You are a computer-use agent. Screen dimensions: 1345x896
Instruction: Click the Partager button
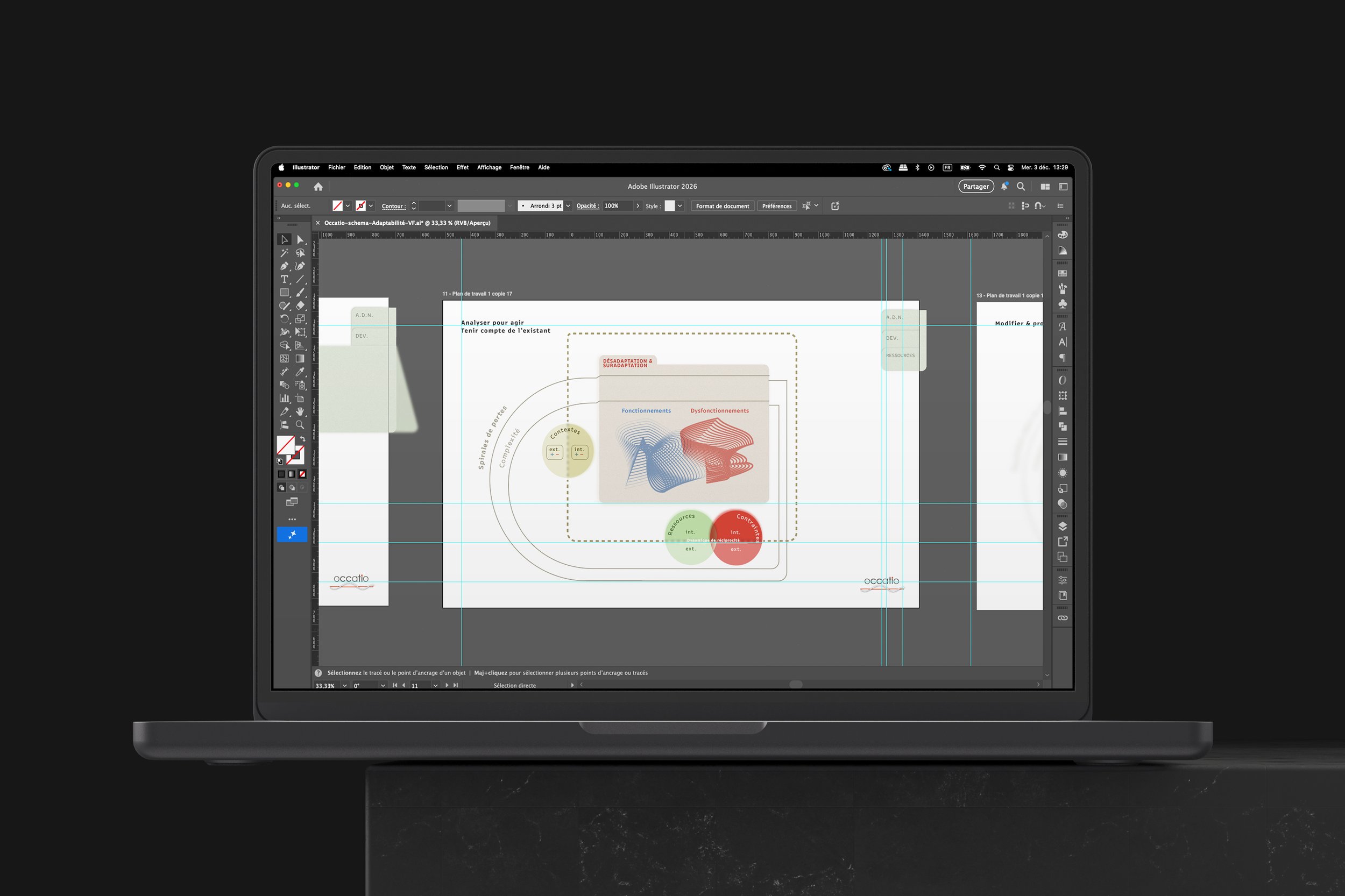975,186
